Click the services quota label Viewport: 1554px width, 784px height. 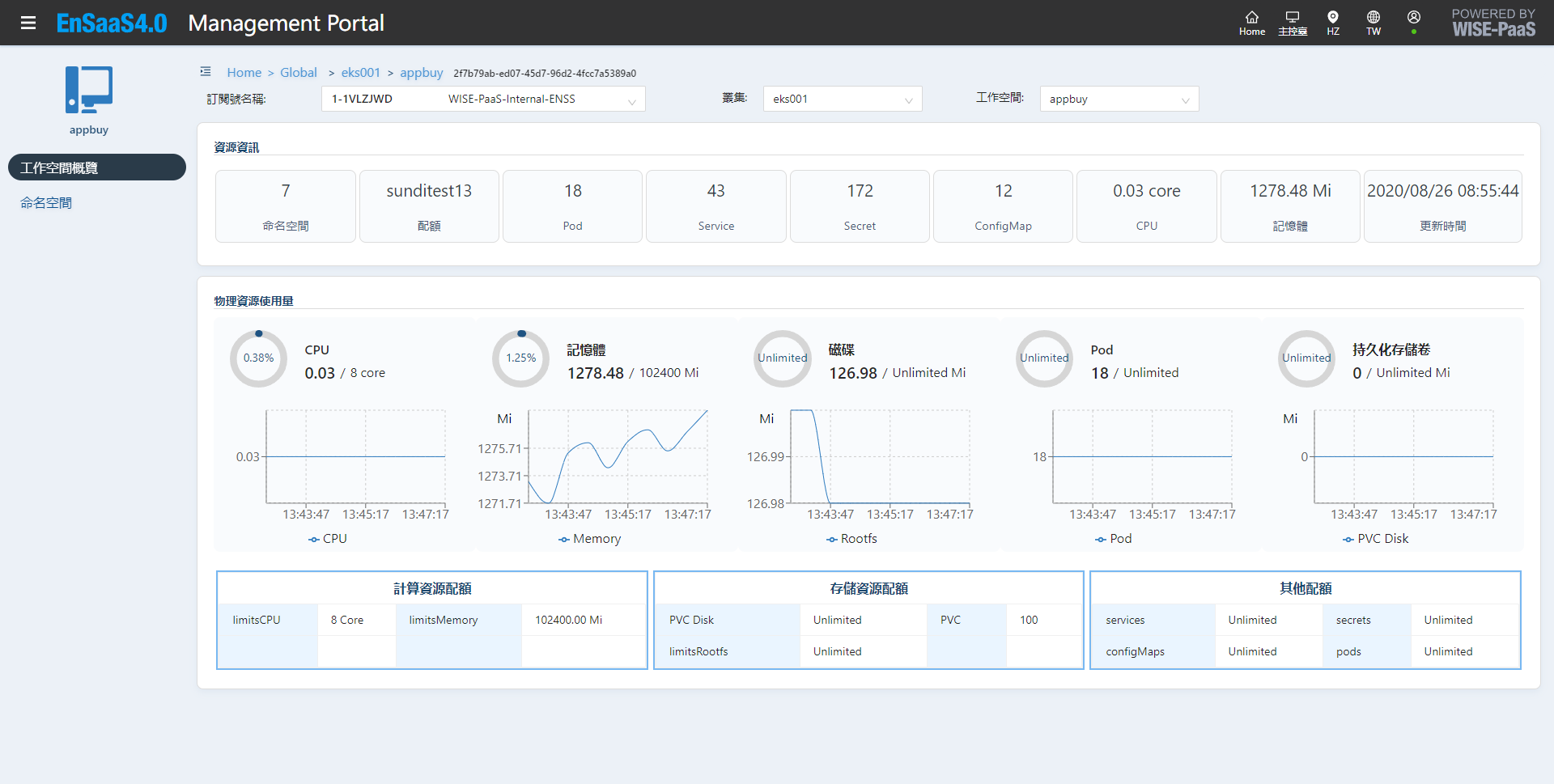(1153, 620)
